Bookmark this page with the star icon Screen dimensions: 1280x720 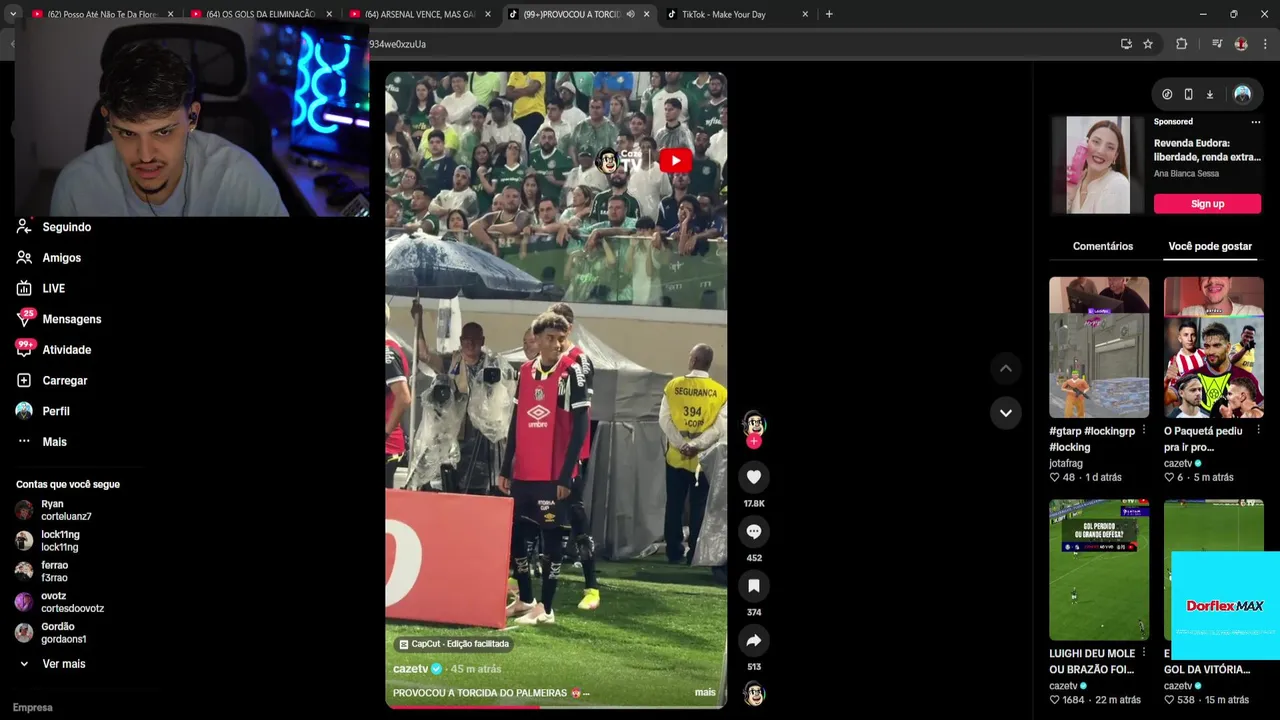coord(1148,44)
